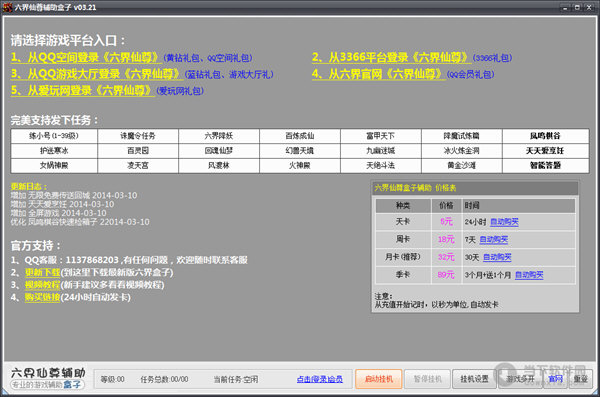Click the 六界降妖 task cell

pos(219,136)
